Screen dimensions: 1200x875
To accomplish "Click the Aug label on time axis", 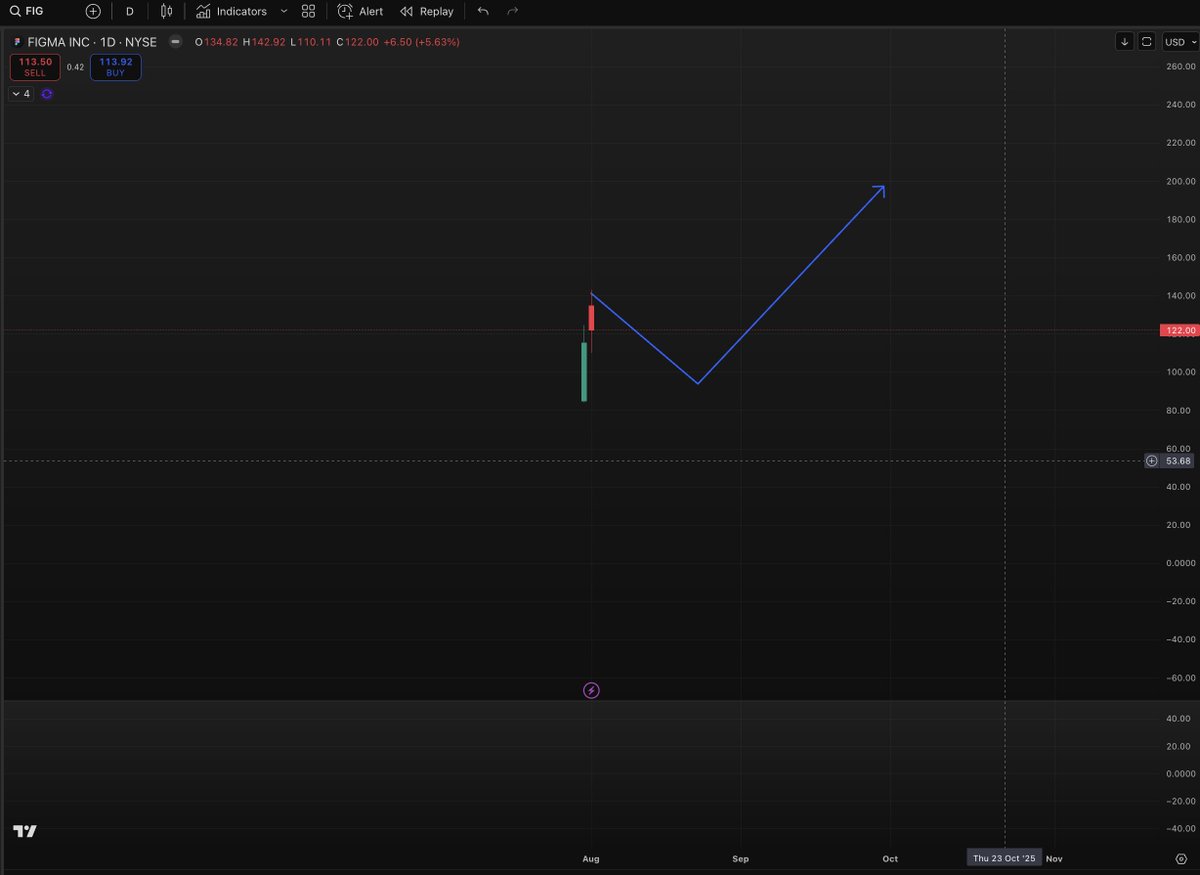I will click(x=591, y=858).
